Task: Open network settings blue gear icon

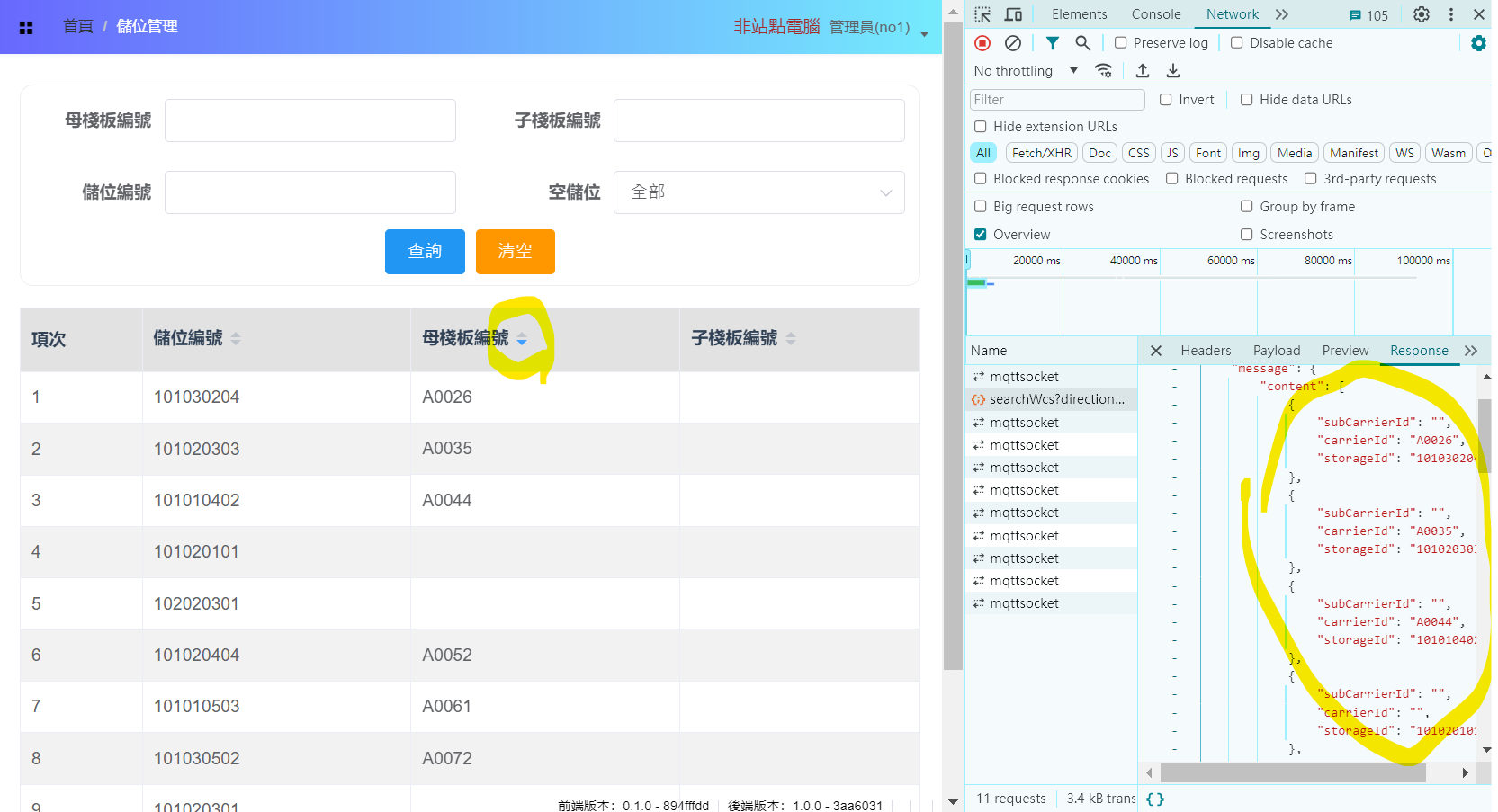Action: [x=1478, y=43]
